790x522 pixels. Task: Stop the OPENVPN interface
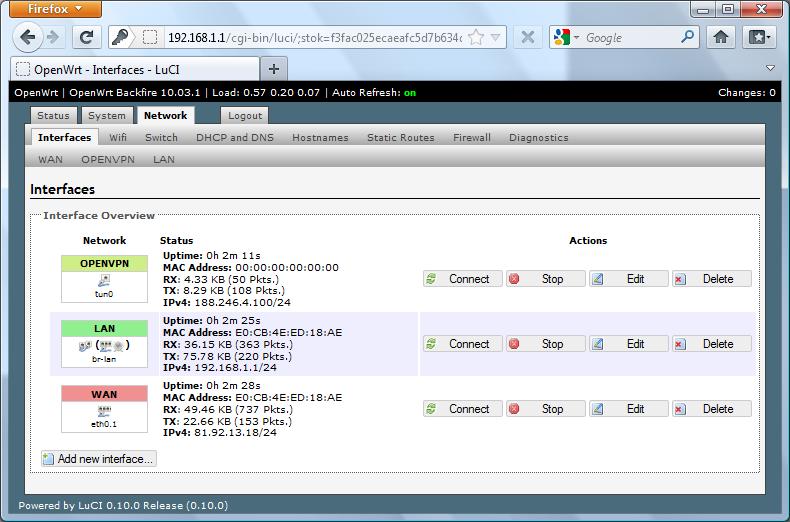546,279
